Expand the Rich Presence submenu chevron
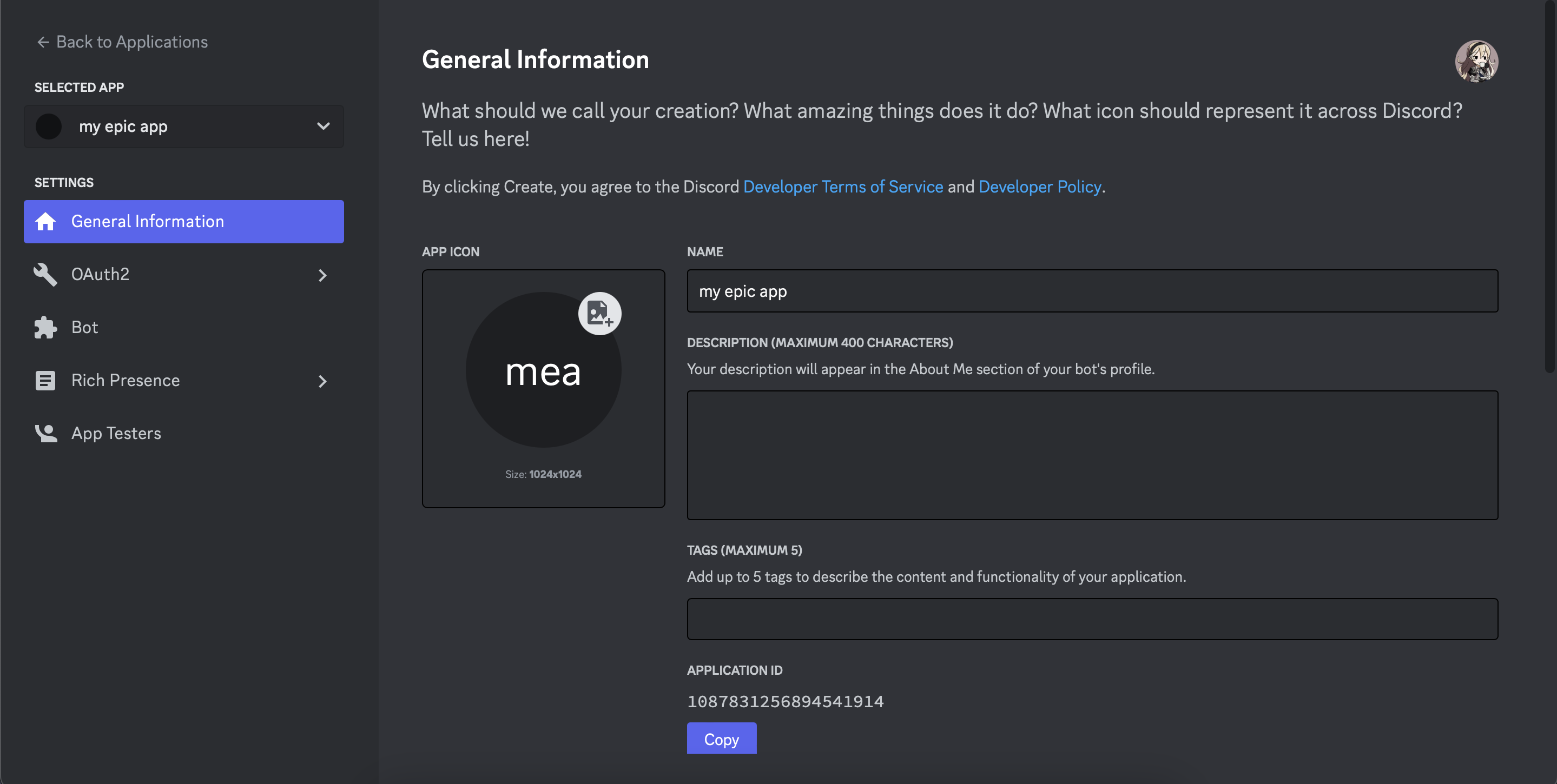The height and width of the screenshot is (784, 1557). point(323,381)
